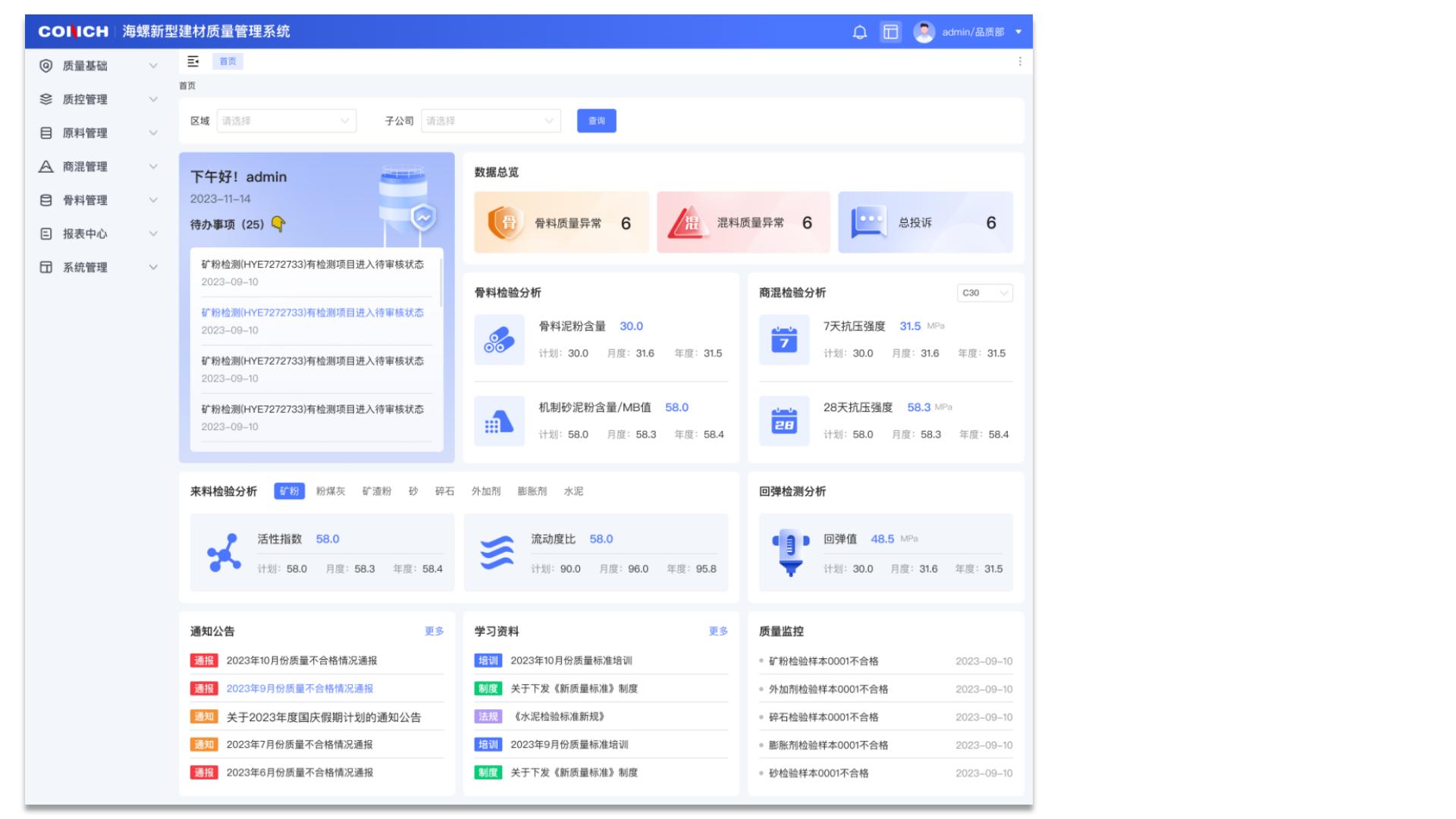Open the 区域 select dropdown

[286, 121]
